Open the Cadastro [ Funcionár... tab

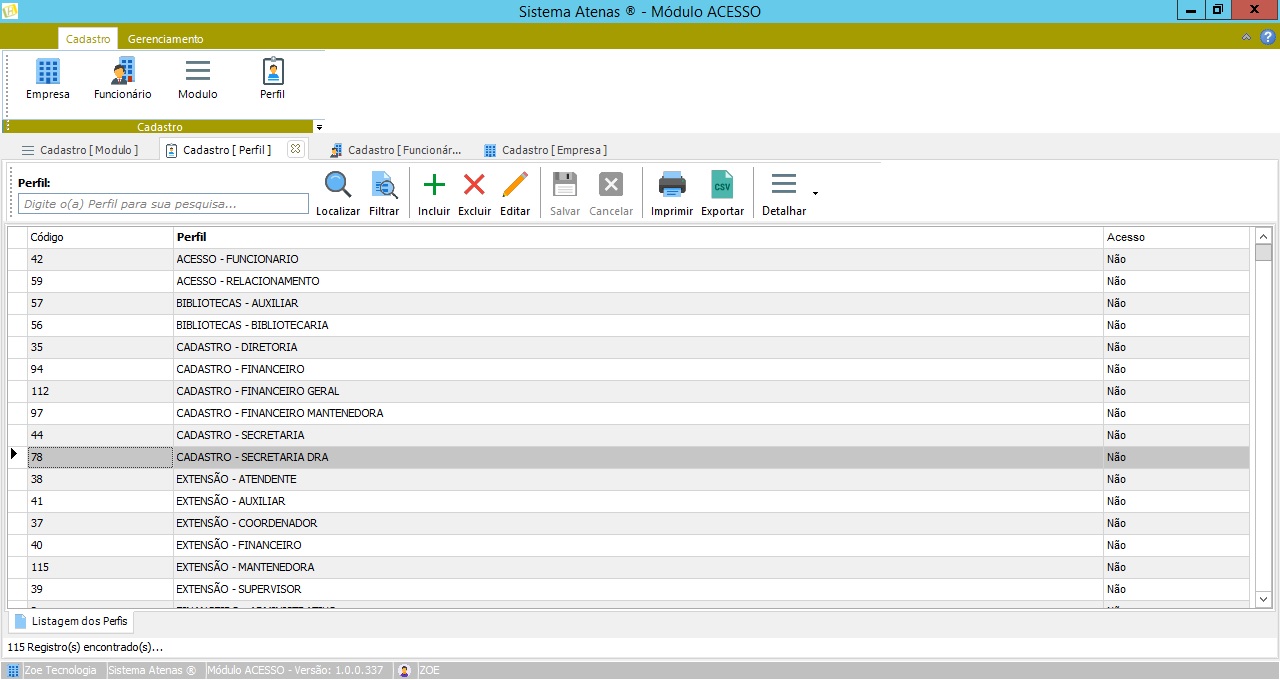tap(396, 150)
